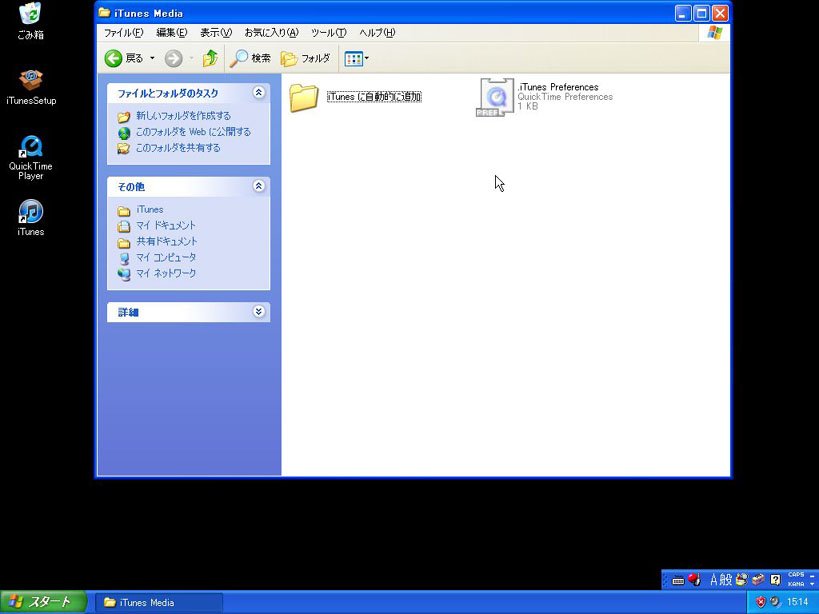
Task: Toggle the KANA indicator in language bar
Action: (x=796, y=584)
